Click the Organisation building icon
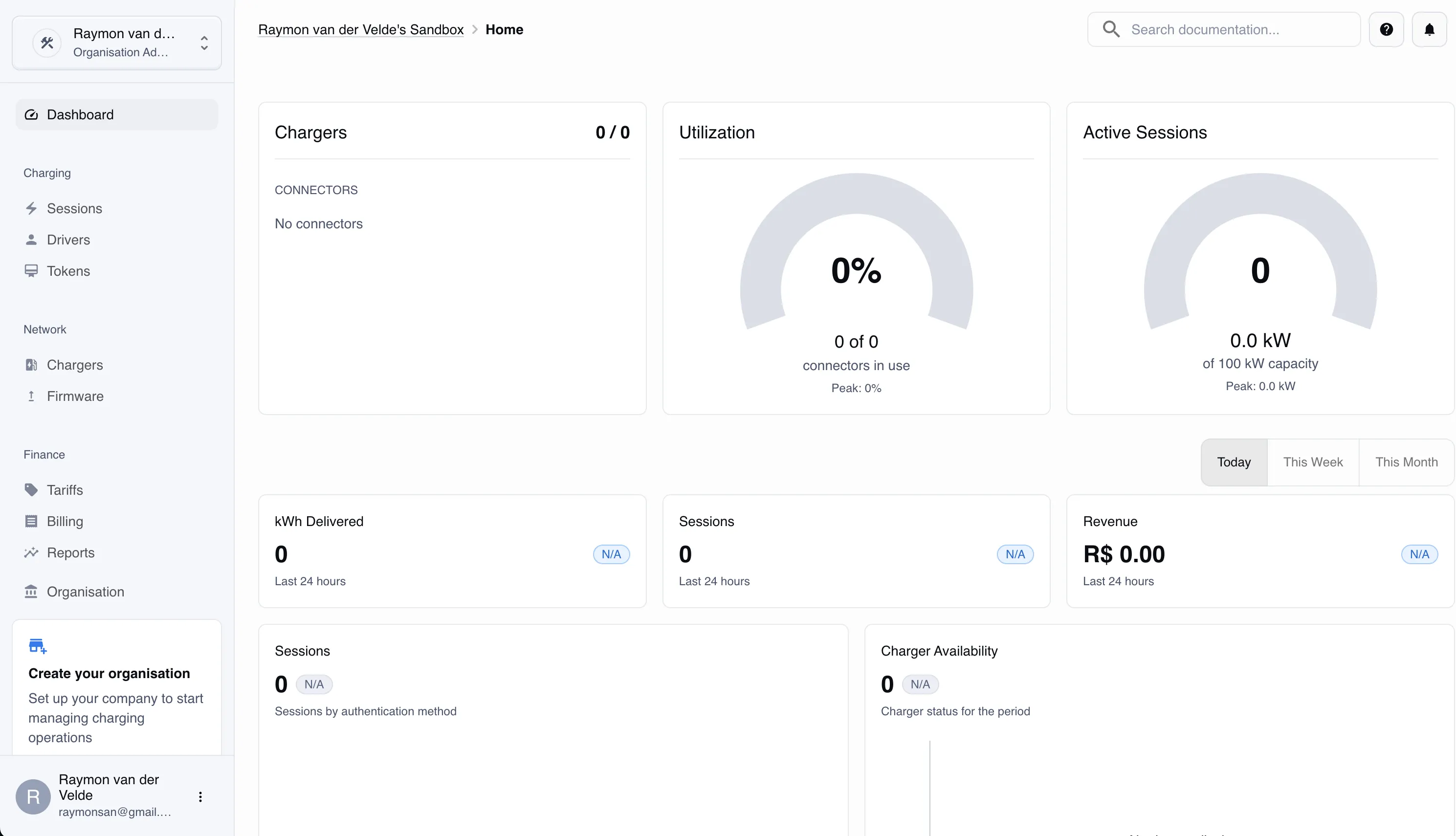This screenshot has height=836, width=1456. click(31, 592)
